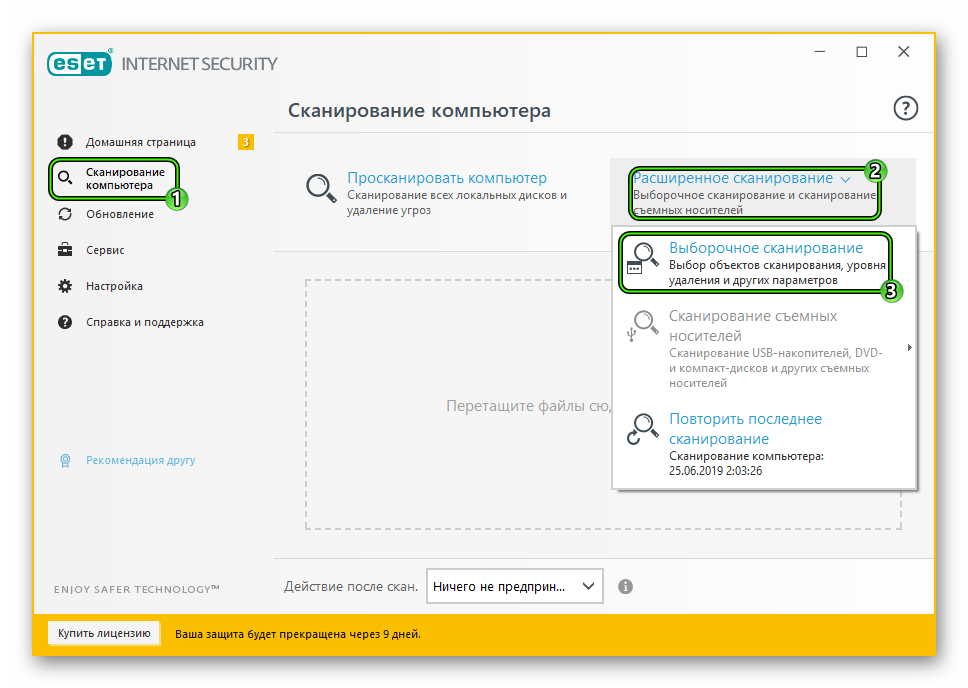
Task: Minimize the ESET window
Action: coord(820,52)
